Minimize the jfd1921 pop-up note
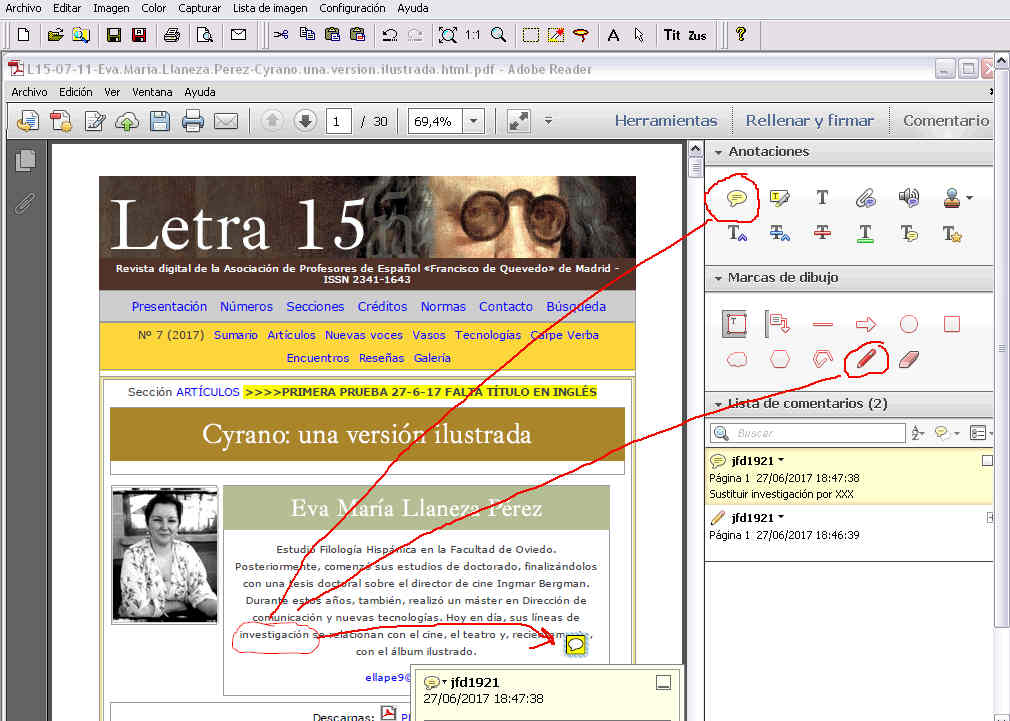1010x721 pixels. 662,683
